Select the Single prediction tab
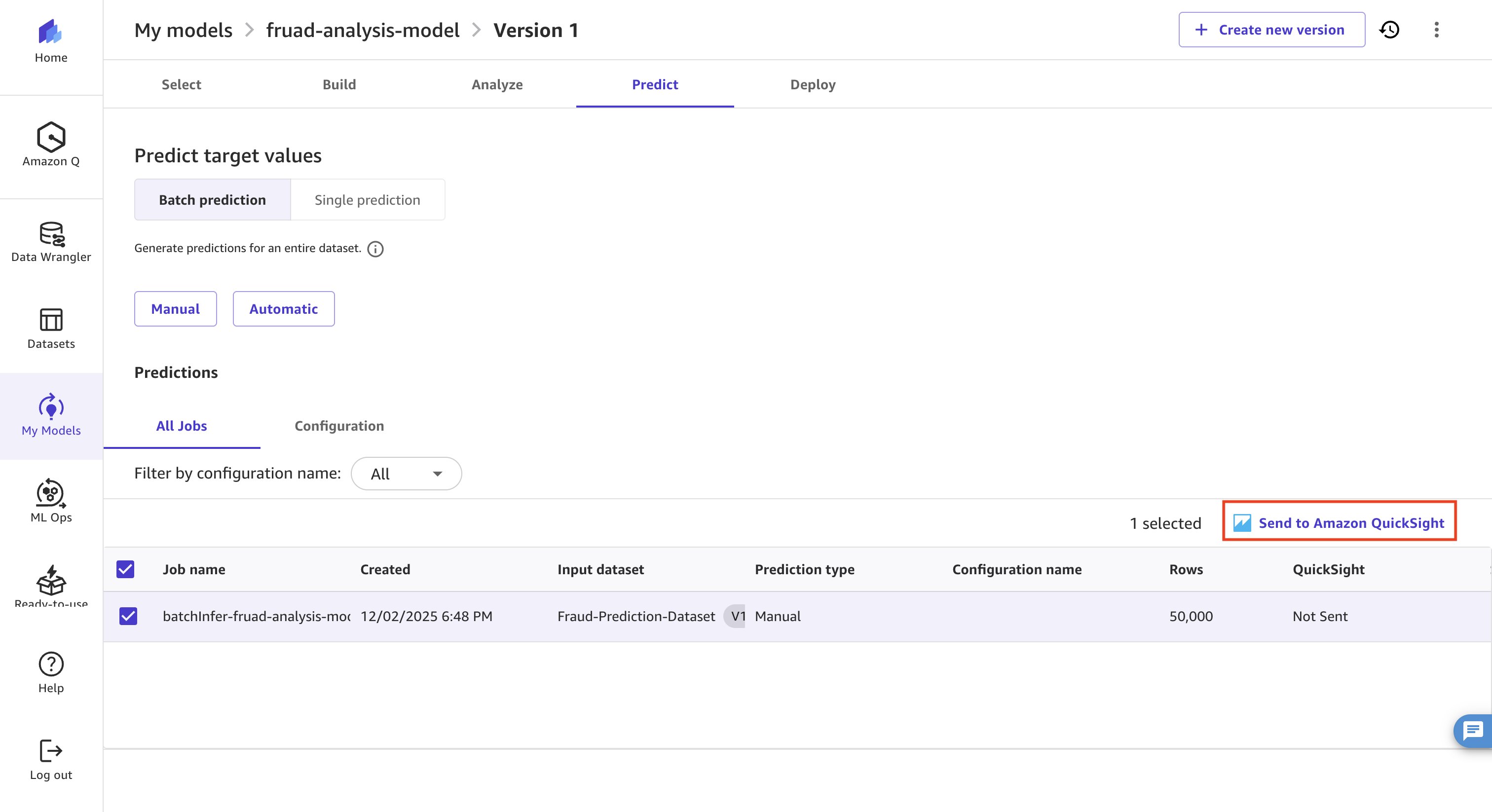Screen dimensions: 1492x812 point(367,200)
